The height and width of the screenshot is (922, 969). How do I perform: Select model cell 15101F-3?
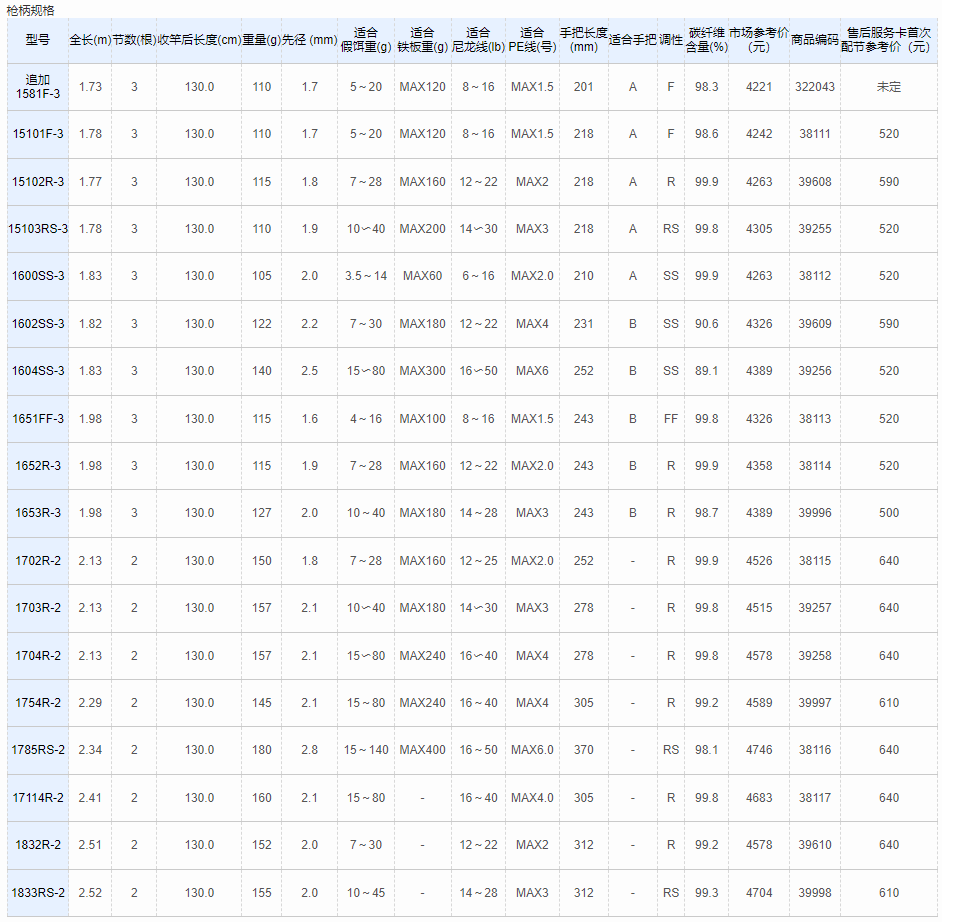(38, 134)
